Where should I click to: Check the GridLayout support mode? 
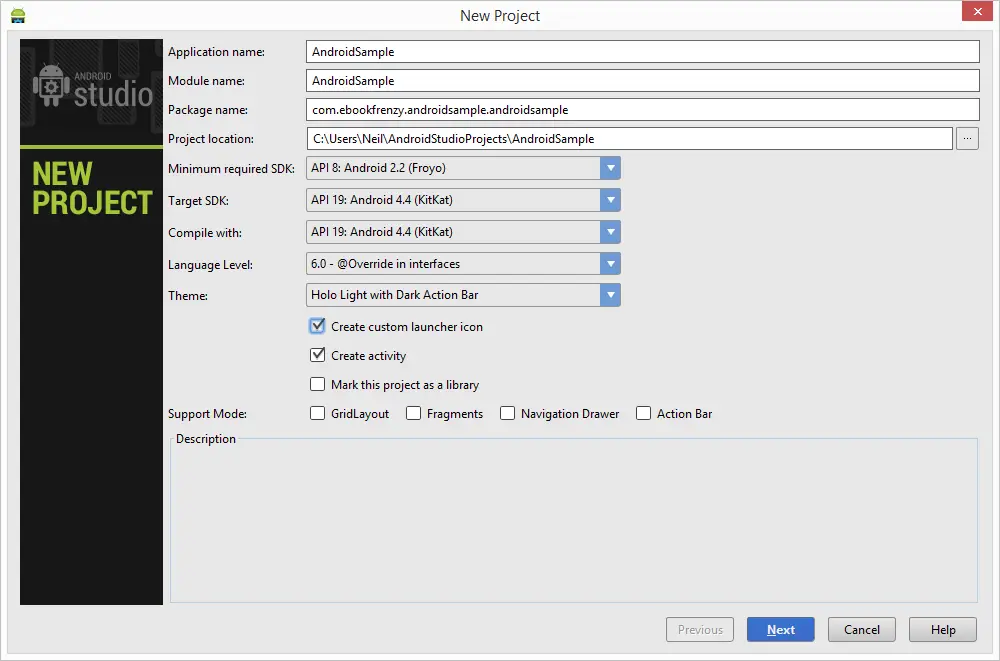pos(317,413)
